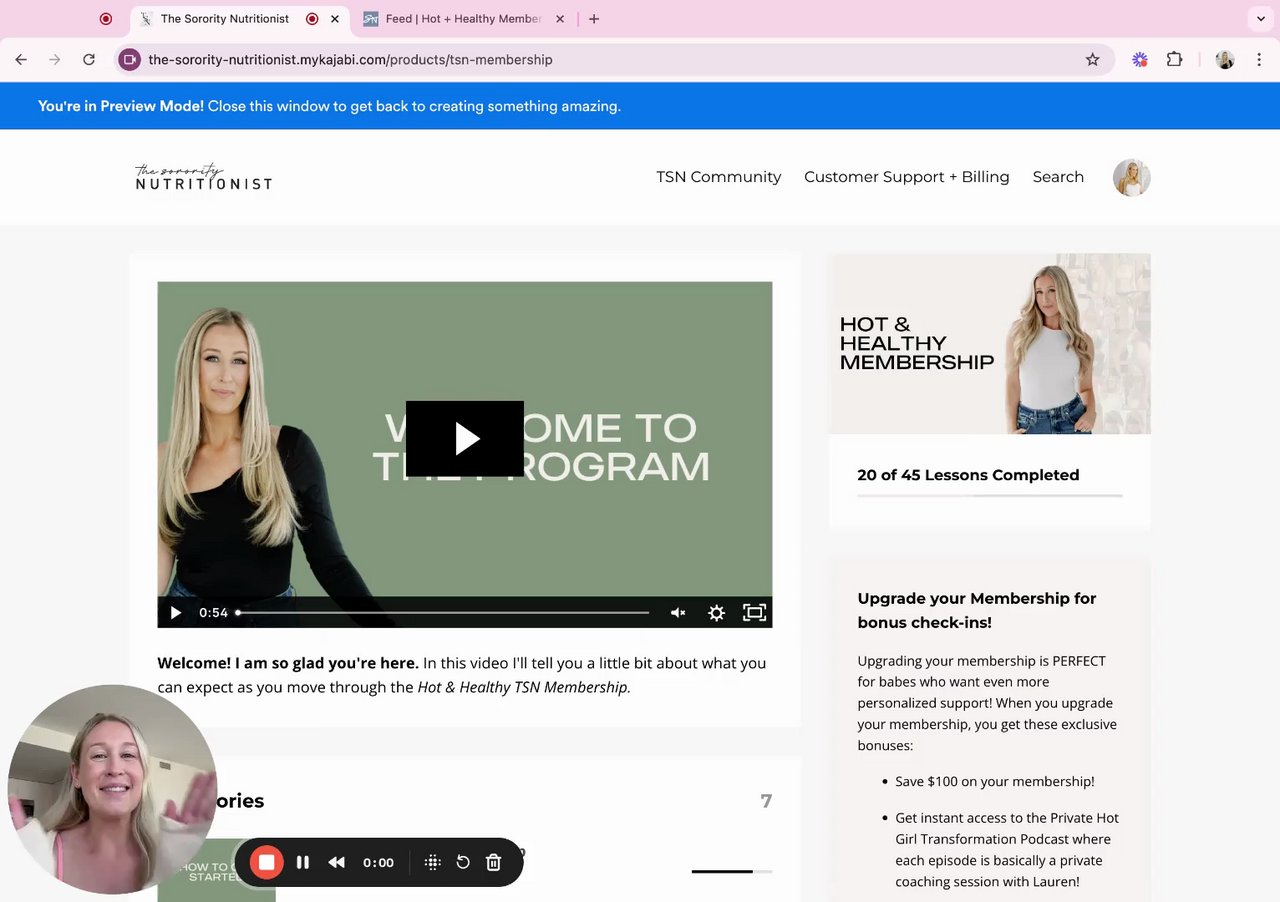Click the category count number 7
The width and height of the screenshot is (1280, 902).
(x=766, y=801)
